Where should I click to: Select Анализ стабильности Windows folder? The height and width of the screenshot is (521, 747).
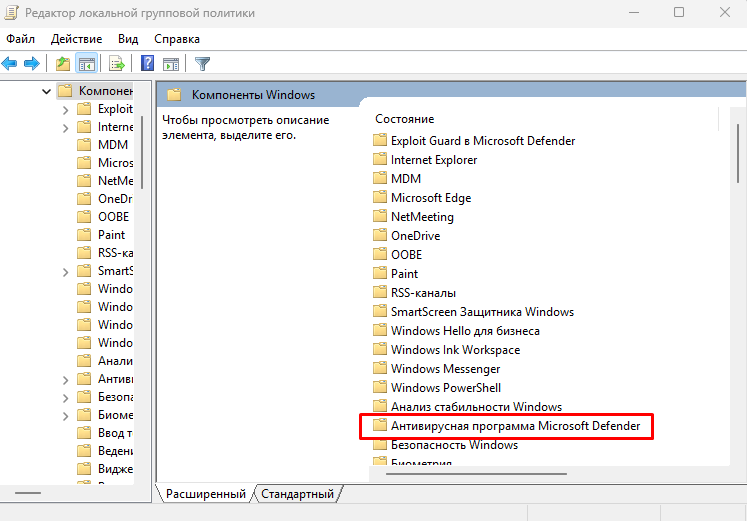[x=468, y=407]
